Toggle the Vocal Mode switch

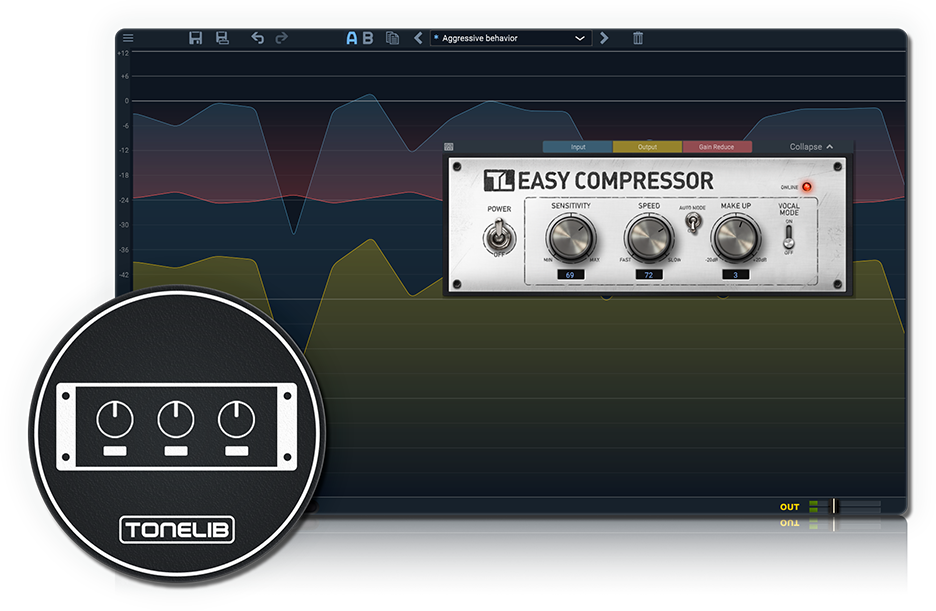coord(789,237)
